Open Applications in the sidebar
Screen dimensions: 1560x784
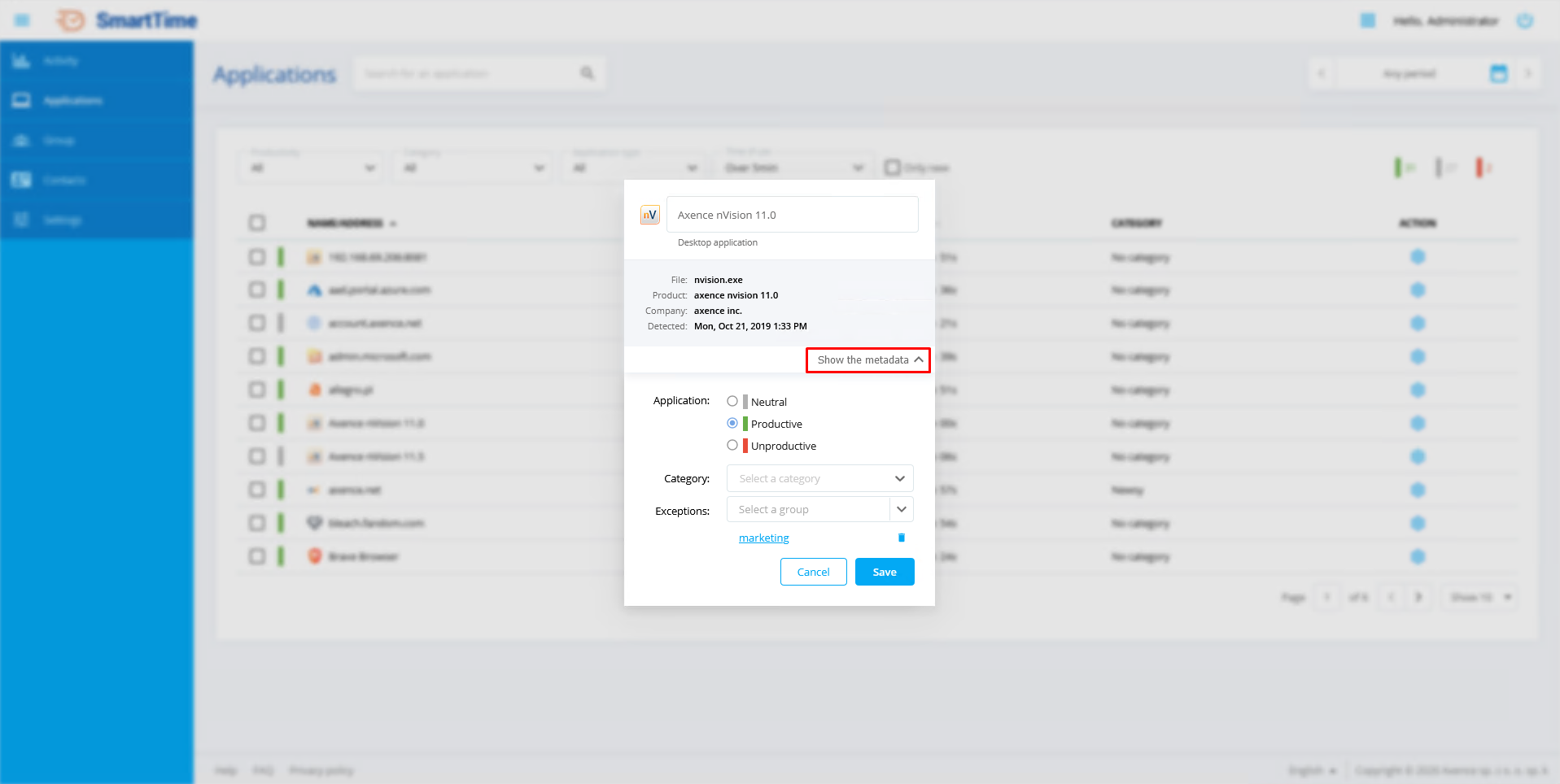[72, 101]
